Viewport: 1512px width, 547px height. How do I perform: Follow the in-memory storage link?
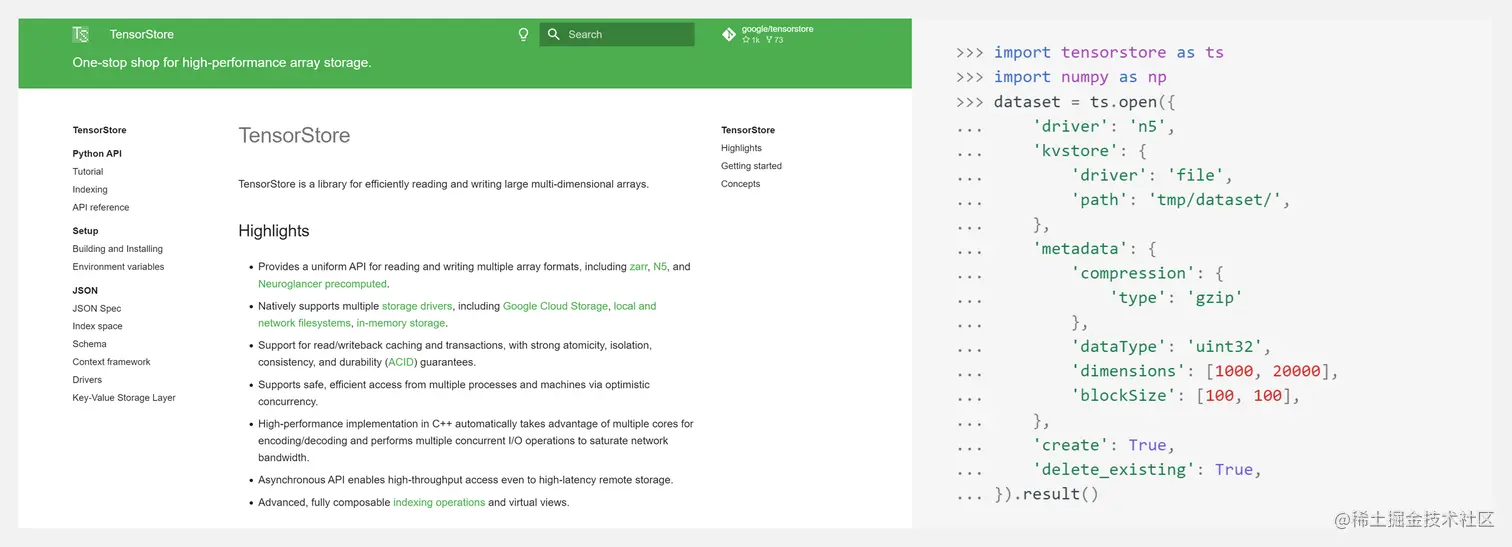(401, 323)
